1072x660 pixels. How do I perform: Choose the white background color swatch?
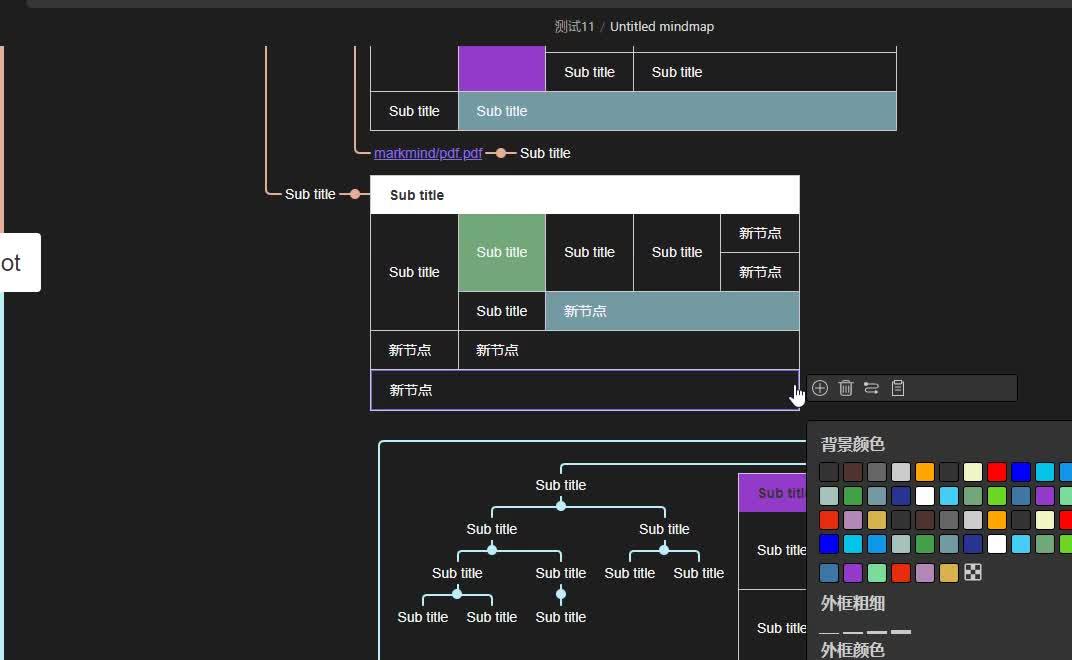925,496
